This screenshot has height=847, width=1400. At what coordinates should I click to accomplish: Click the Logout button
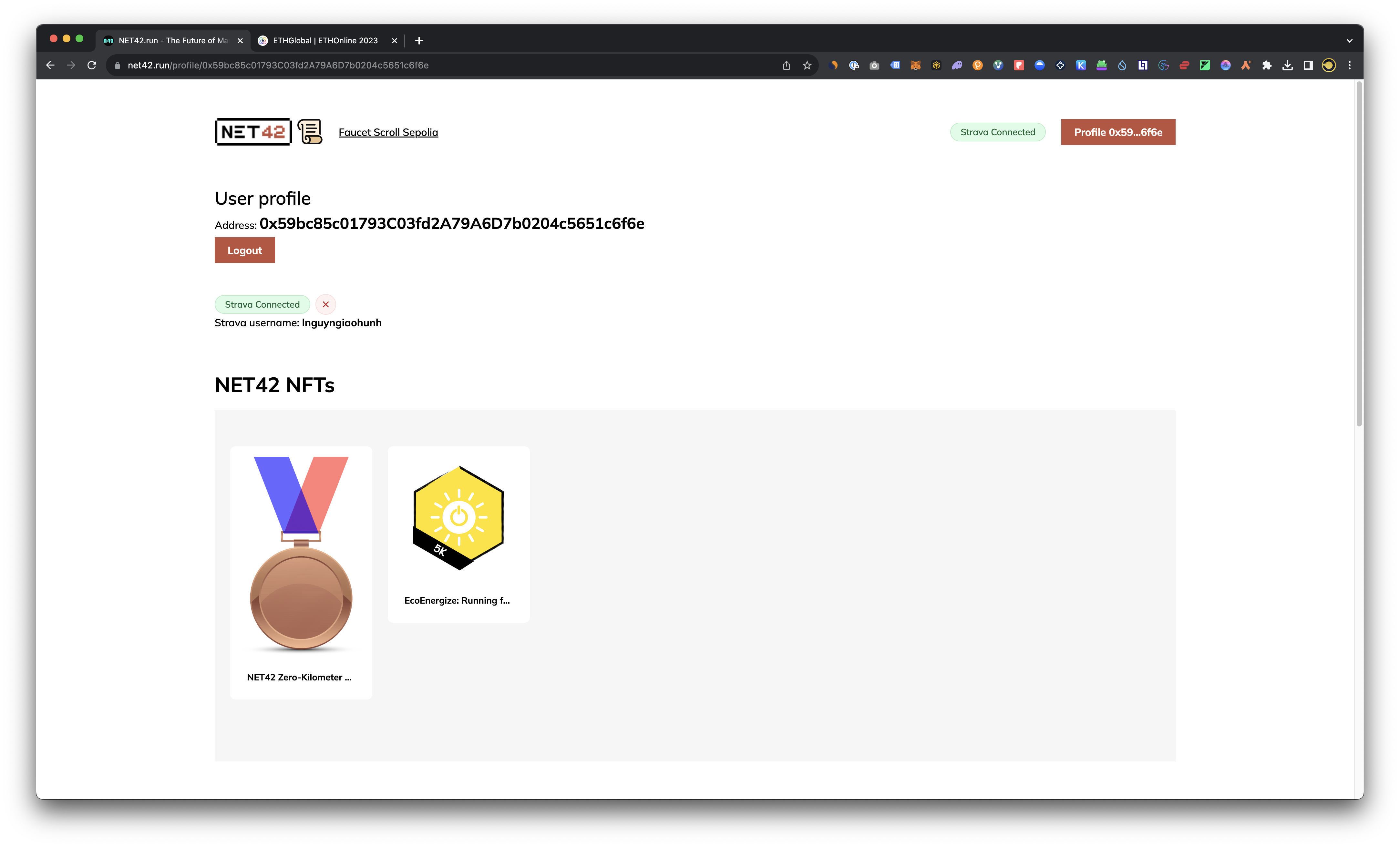click(244, 250)
